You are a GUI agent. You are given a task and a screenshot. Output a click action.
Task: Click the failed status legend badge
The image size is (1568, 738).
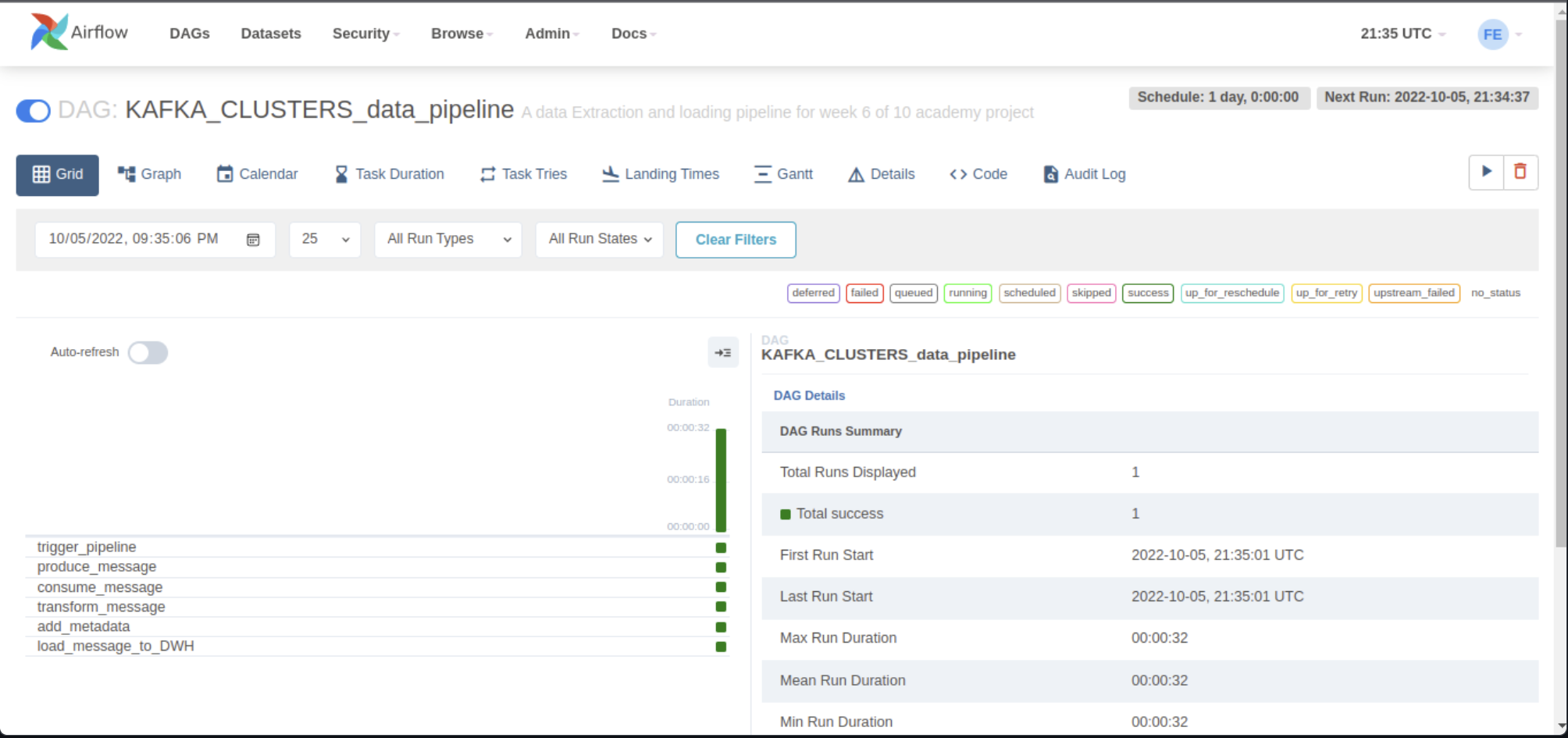864,293
